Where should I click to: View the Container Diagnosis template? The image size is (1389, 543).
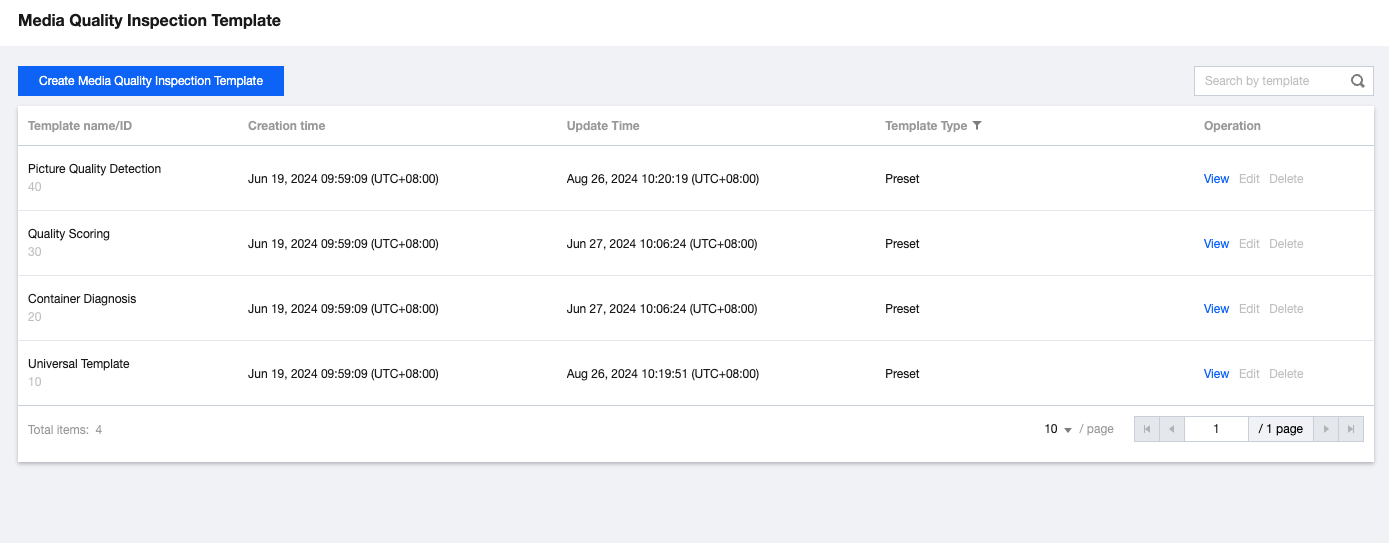1216,309
